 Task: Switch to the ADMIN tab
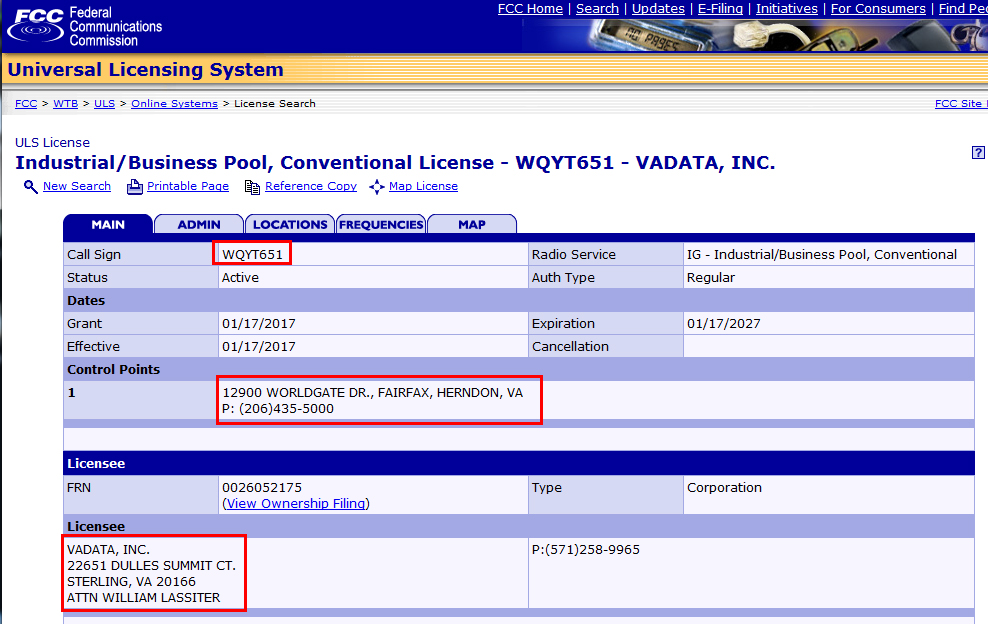(199, 224)
